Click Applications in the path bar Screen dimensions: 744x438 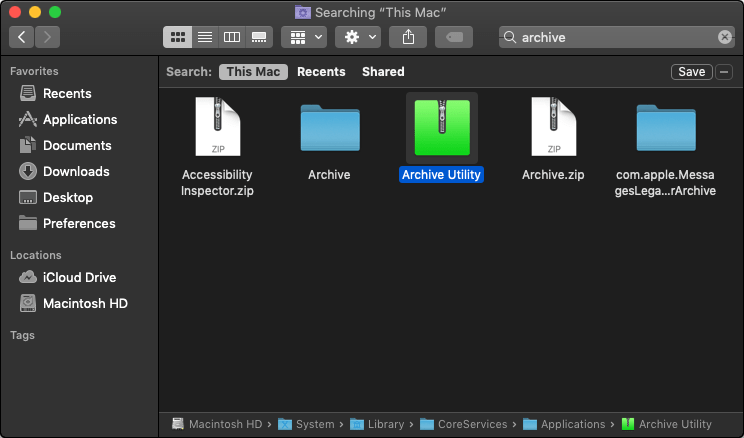point(564,424)
